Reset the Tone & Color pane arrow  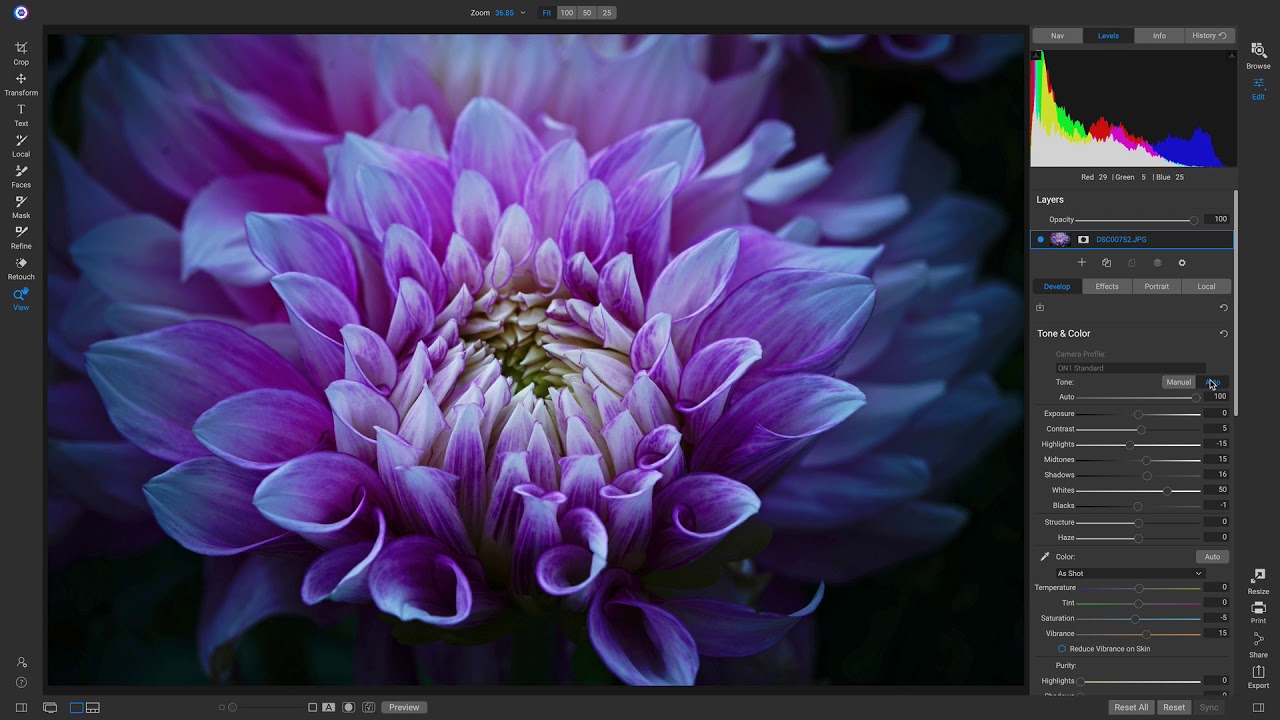(1223, 334)
